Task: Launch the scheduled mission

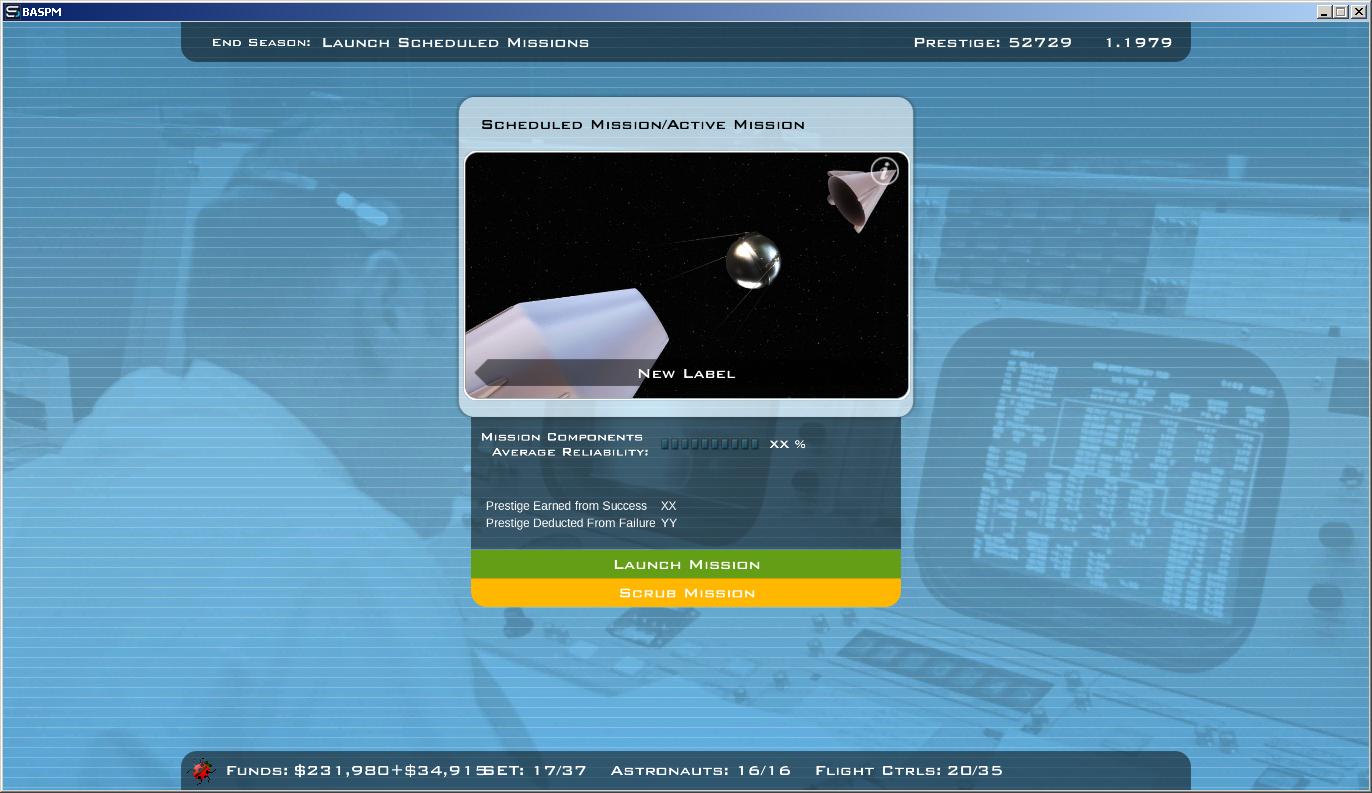Action: [x=686, y=564]
